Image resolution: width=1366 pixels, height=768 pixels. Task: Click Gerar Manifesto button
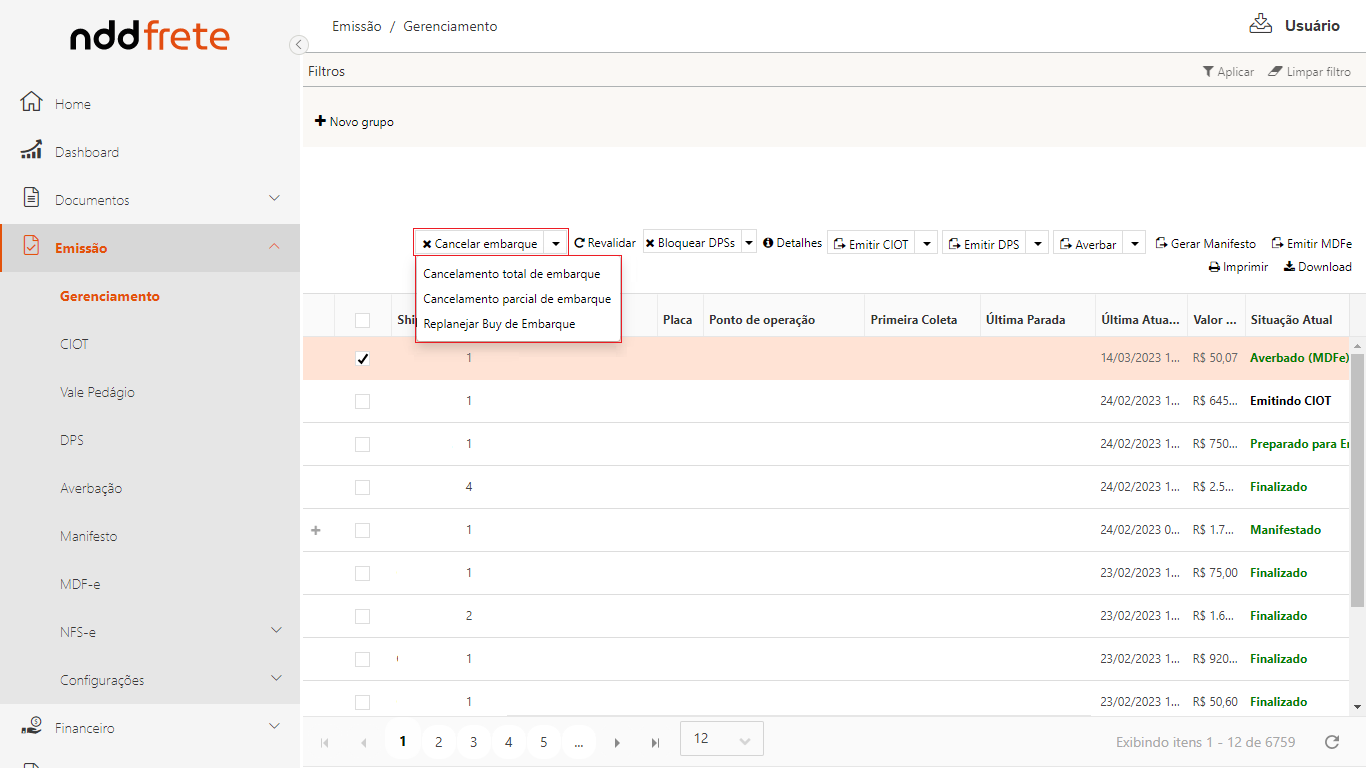(1205, 243)
